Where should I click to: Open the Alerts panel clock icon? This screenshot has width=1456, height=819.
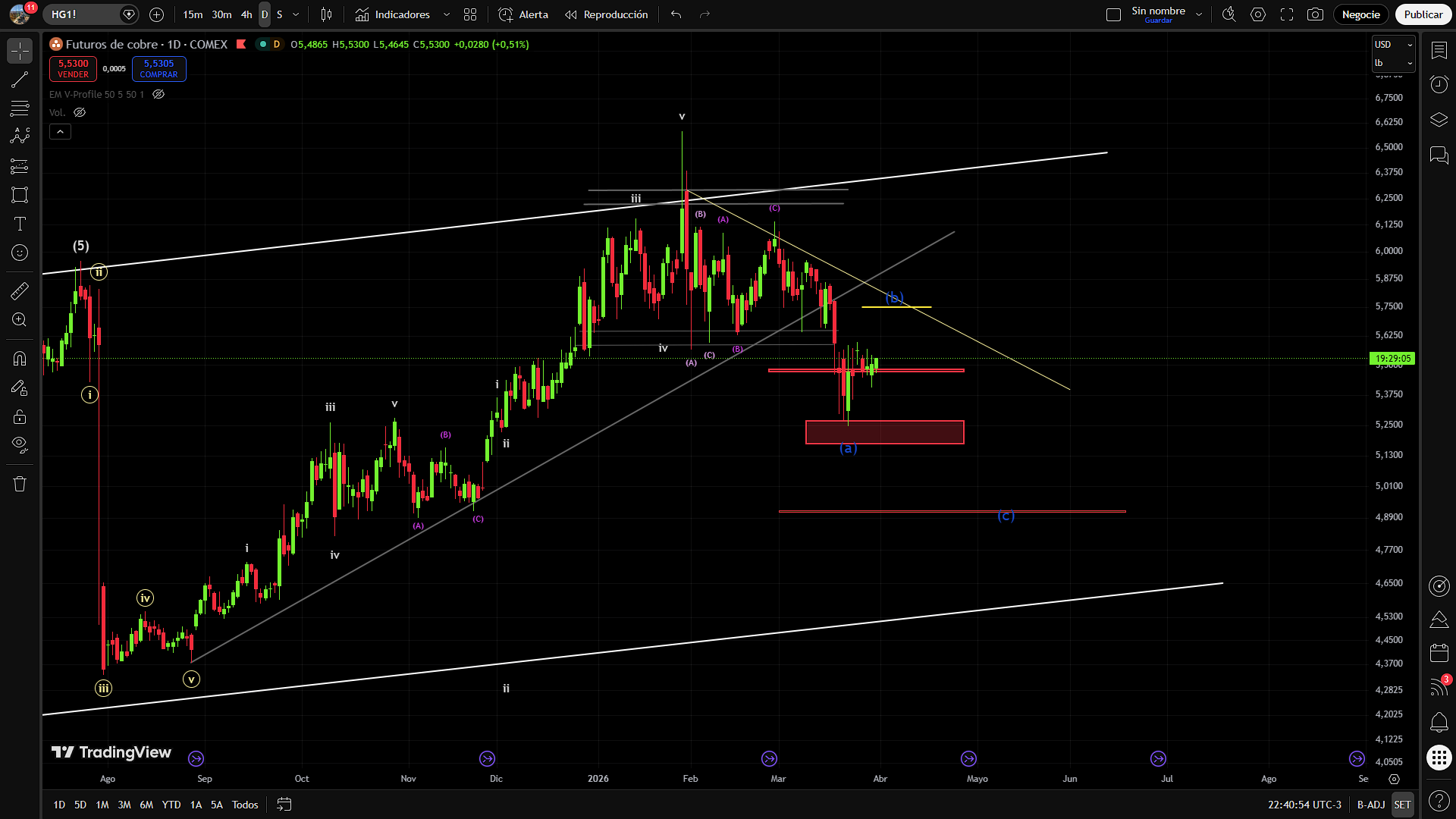coord(1439,84)
